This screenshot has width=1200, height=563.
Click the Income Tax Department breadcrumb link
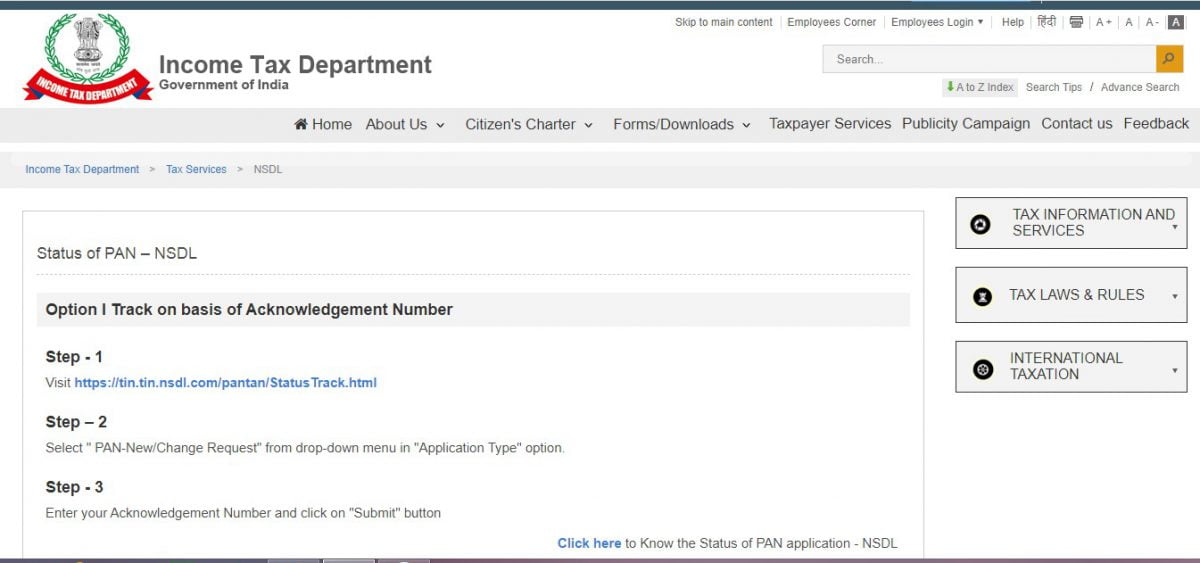[x=82, y=169]
